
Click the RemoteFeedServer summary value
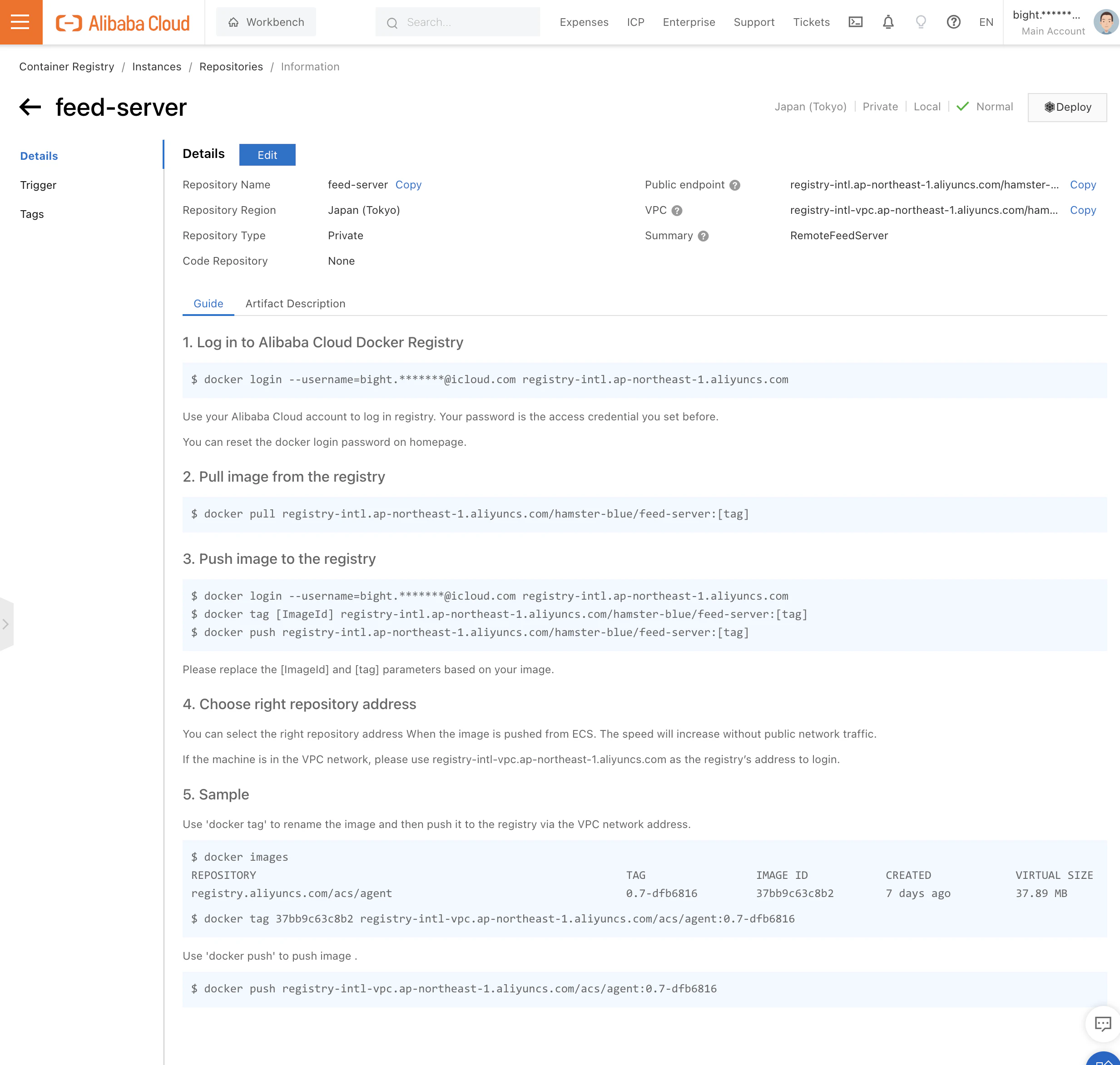click(x=839, y=236)
